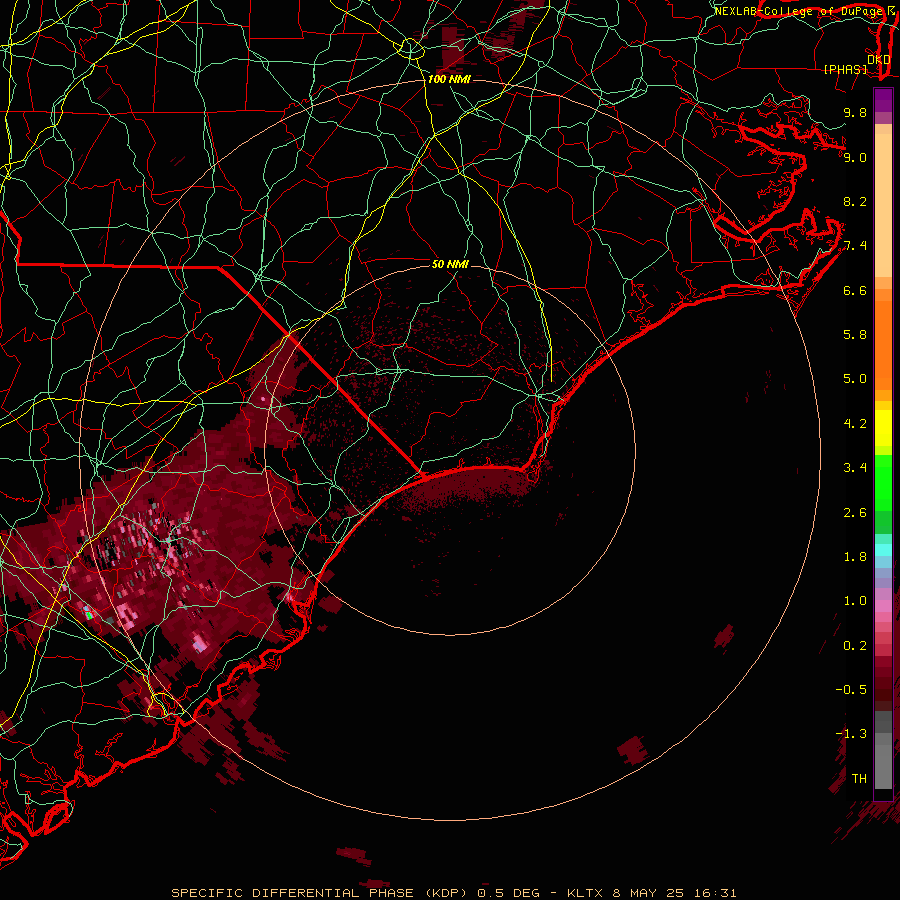The width and height of the screenshot is (900, 900).
Task: Click the 1.0 scale label
Action: coord(855,601)
